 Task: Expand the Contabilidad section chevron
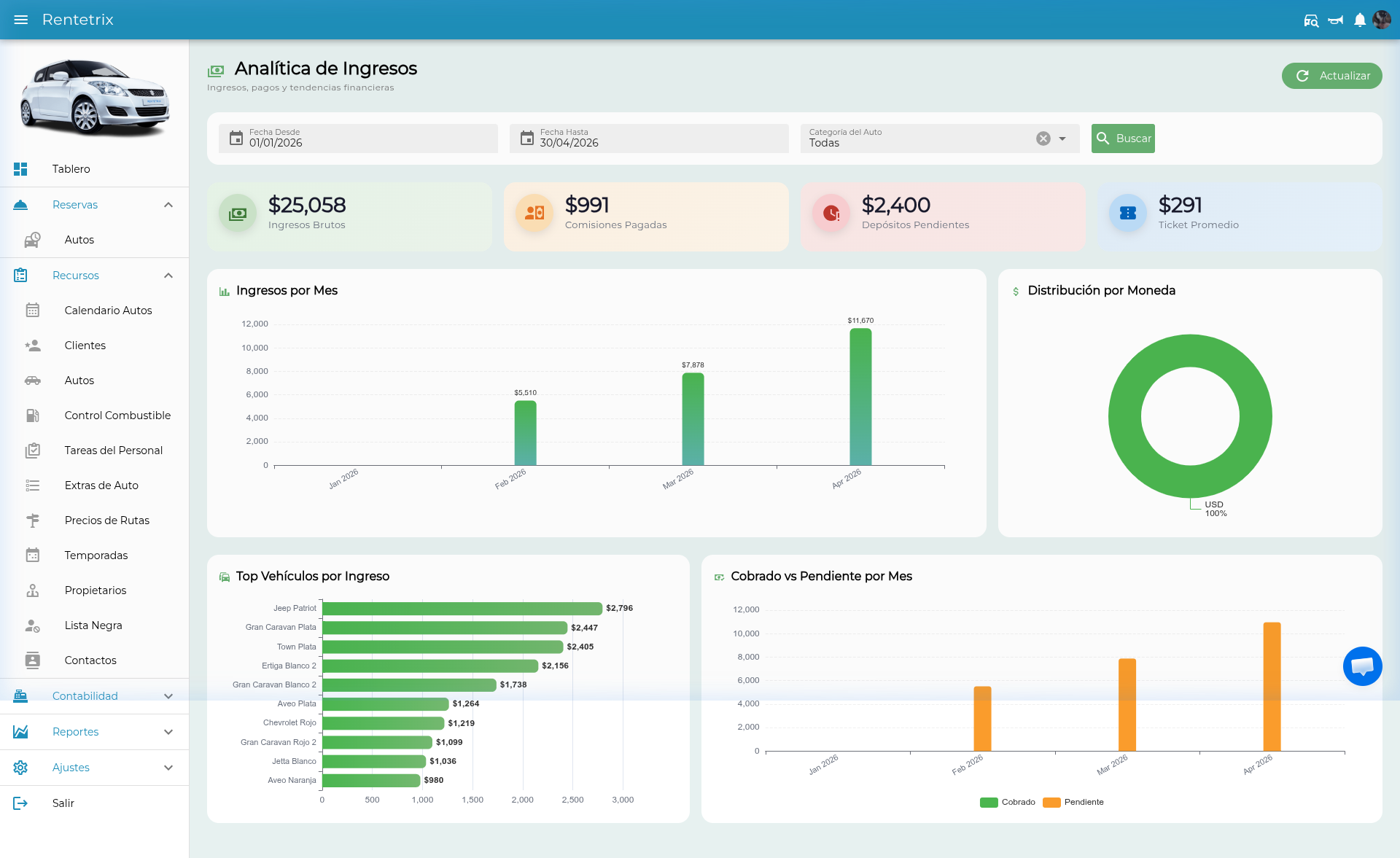tap(168, 696)
